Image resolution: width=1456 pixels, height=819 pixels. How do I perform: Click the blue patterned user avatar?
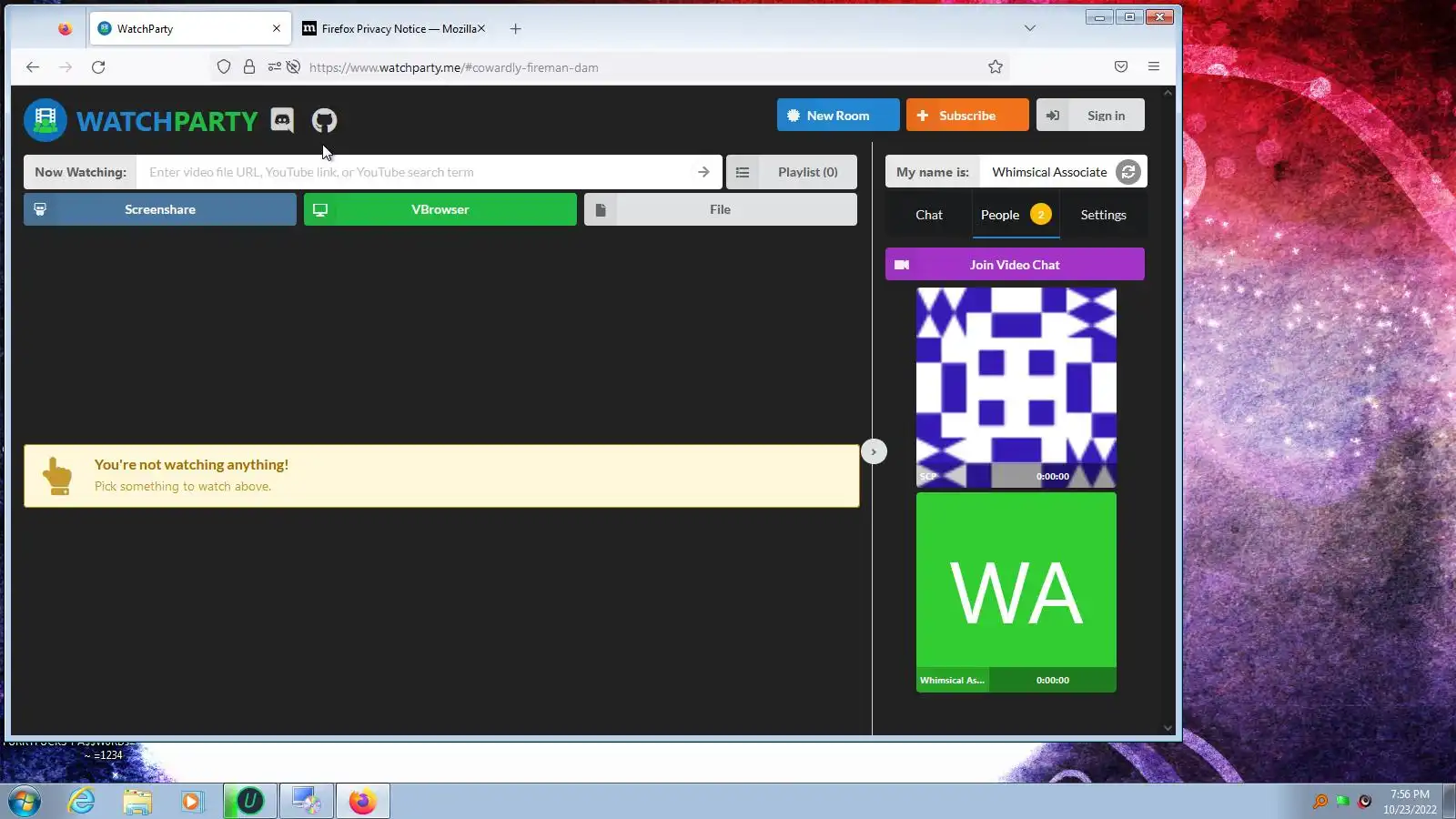click(x=1016, y=388)
